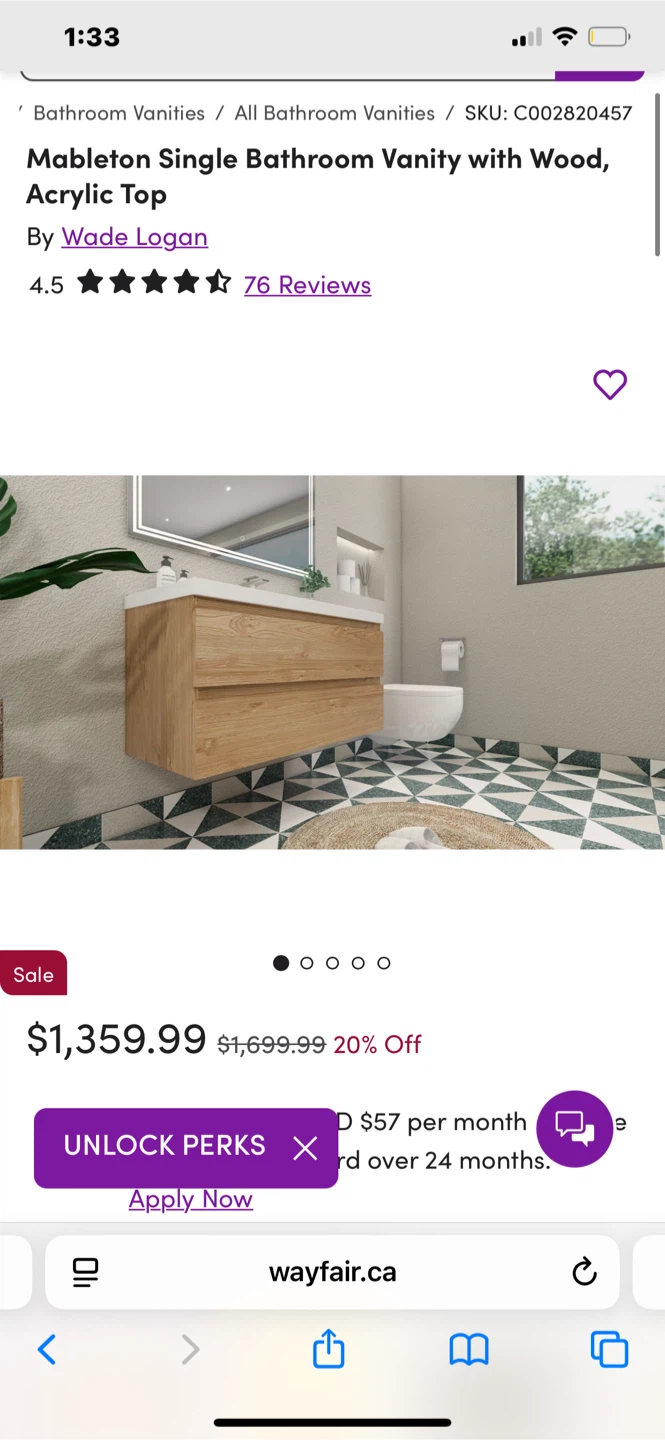Open page reader menu icon in address bar
Screen dimensions: 665x1440
(x=86, y=1272)
